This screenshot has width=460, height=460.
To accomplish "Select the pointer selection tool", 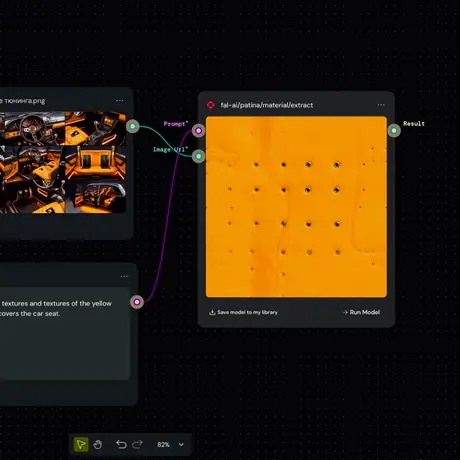I will (x=81, y=444).
